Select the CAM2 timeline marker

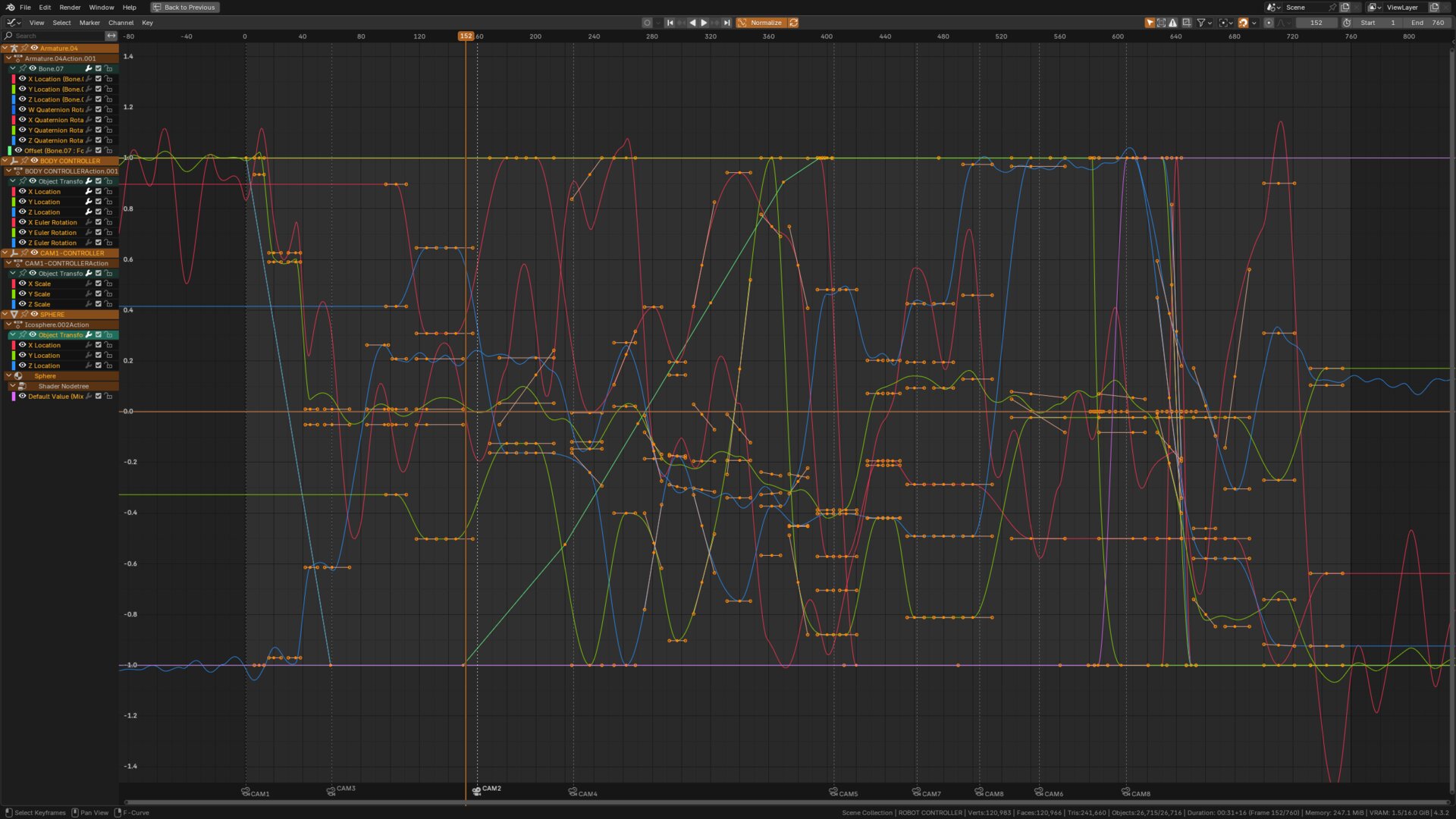click(486, 789)
